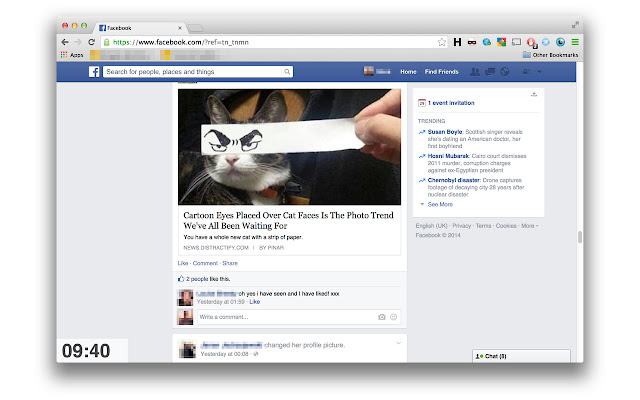The width and height of the screenshot is (640, 400).
Task: Open the Chrome hamburger menu
Action: pos(574,42)
